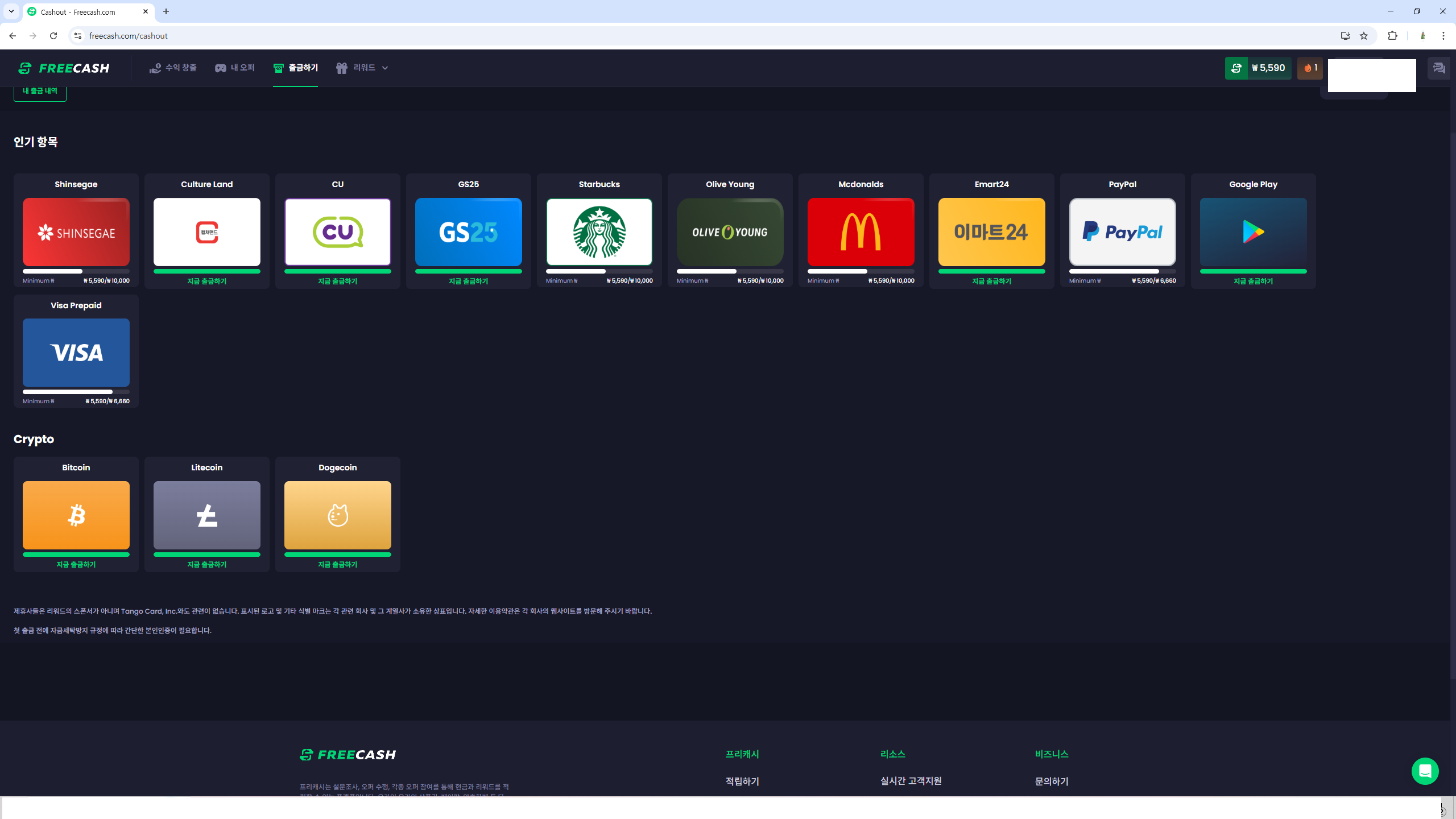Click the streak flame icon
Image resolution: width=1456 pixels, height=819 pixels.
[1308, 68]
